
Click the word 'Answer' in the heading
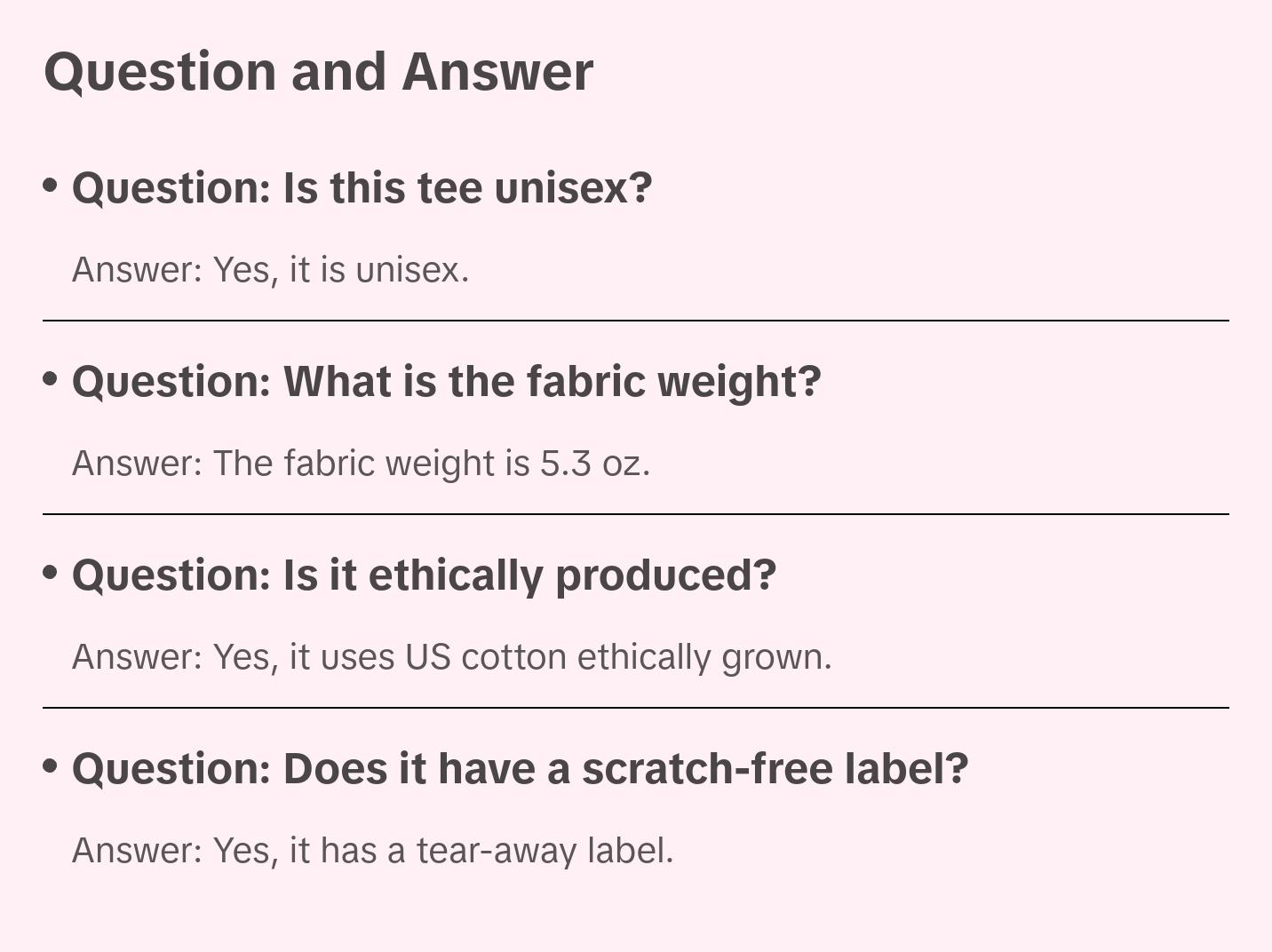(497, 72)
